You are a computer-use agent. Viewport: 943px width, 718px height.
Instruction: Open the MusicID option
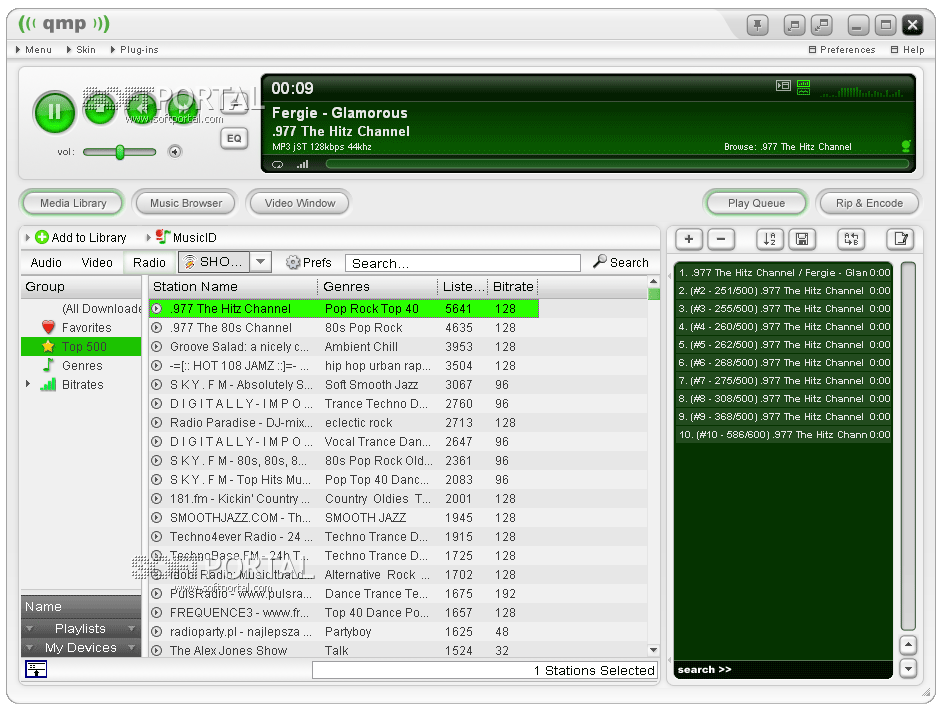[x=186, y=238]
